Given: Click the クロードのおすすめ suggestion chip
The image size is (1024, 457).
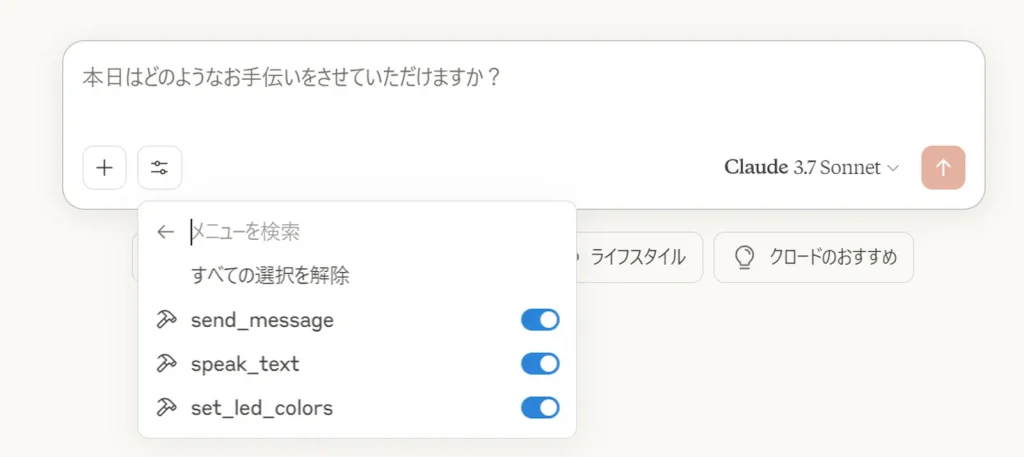Looking at the screenshot, I should [x=813, y=257].
